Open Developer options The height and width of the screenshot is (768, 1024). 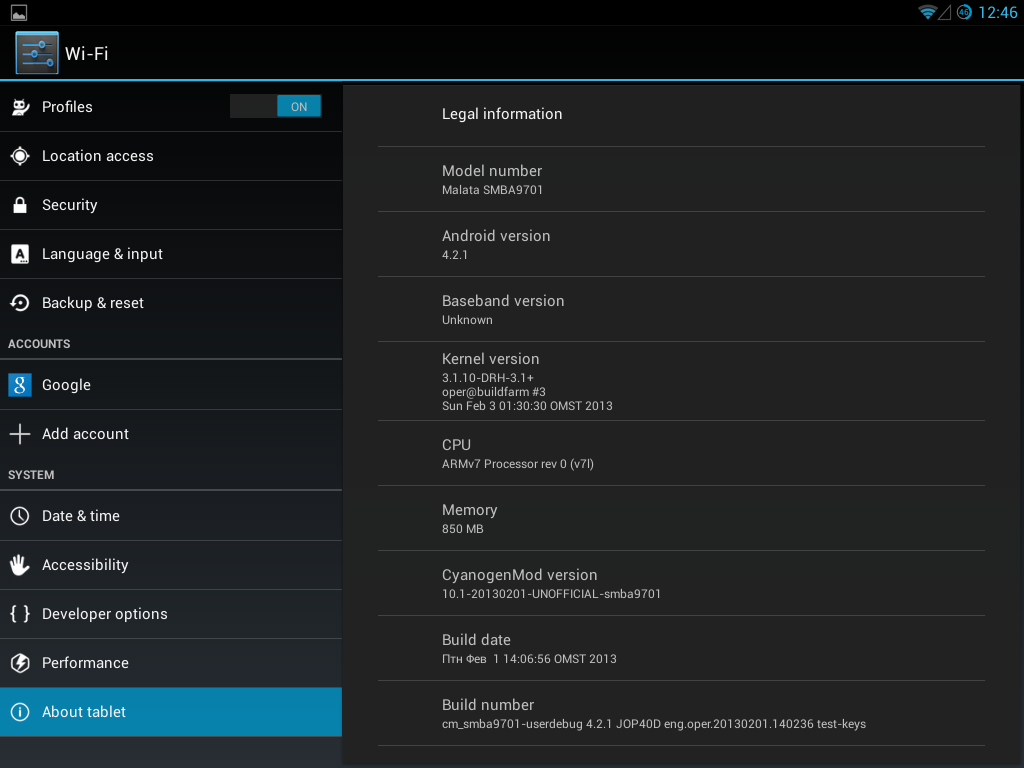[171, 614]
